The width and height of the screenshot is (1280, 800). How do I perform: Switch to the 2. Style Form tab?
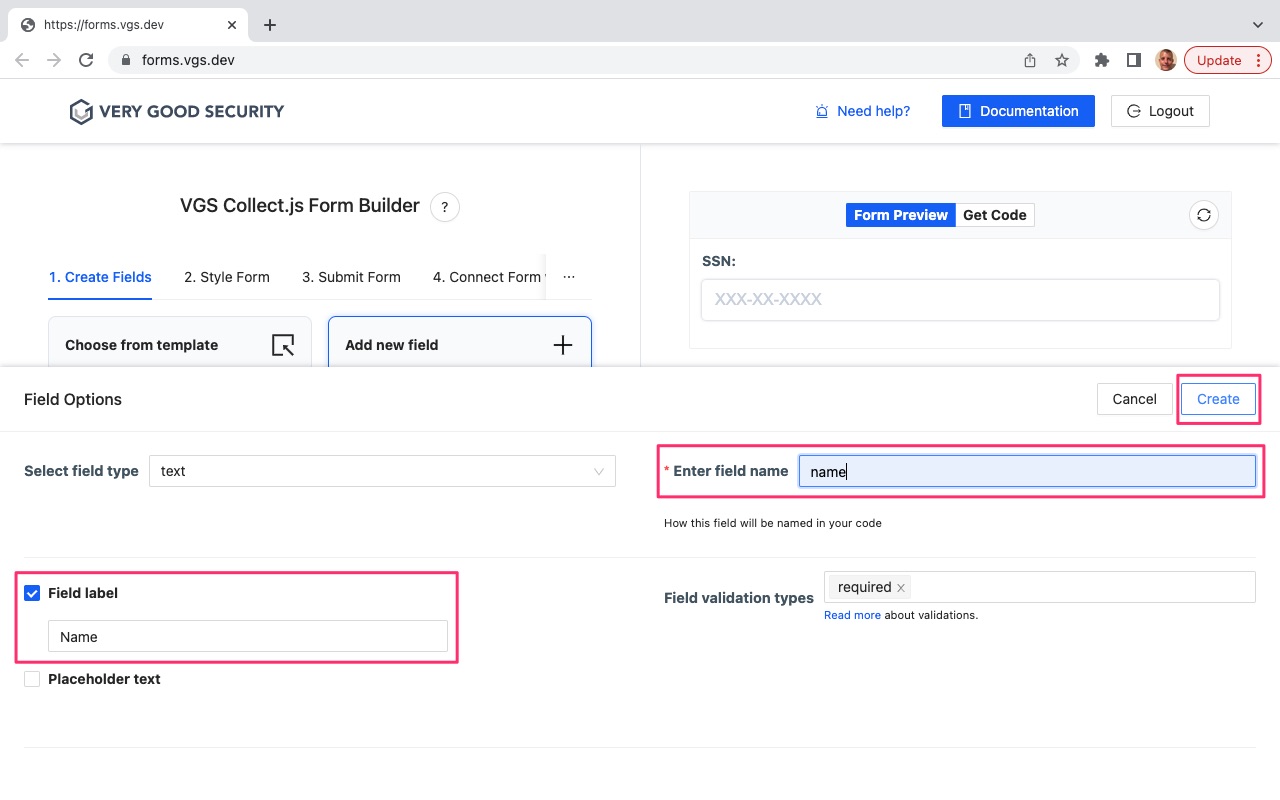tap(227, 277)
